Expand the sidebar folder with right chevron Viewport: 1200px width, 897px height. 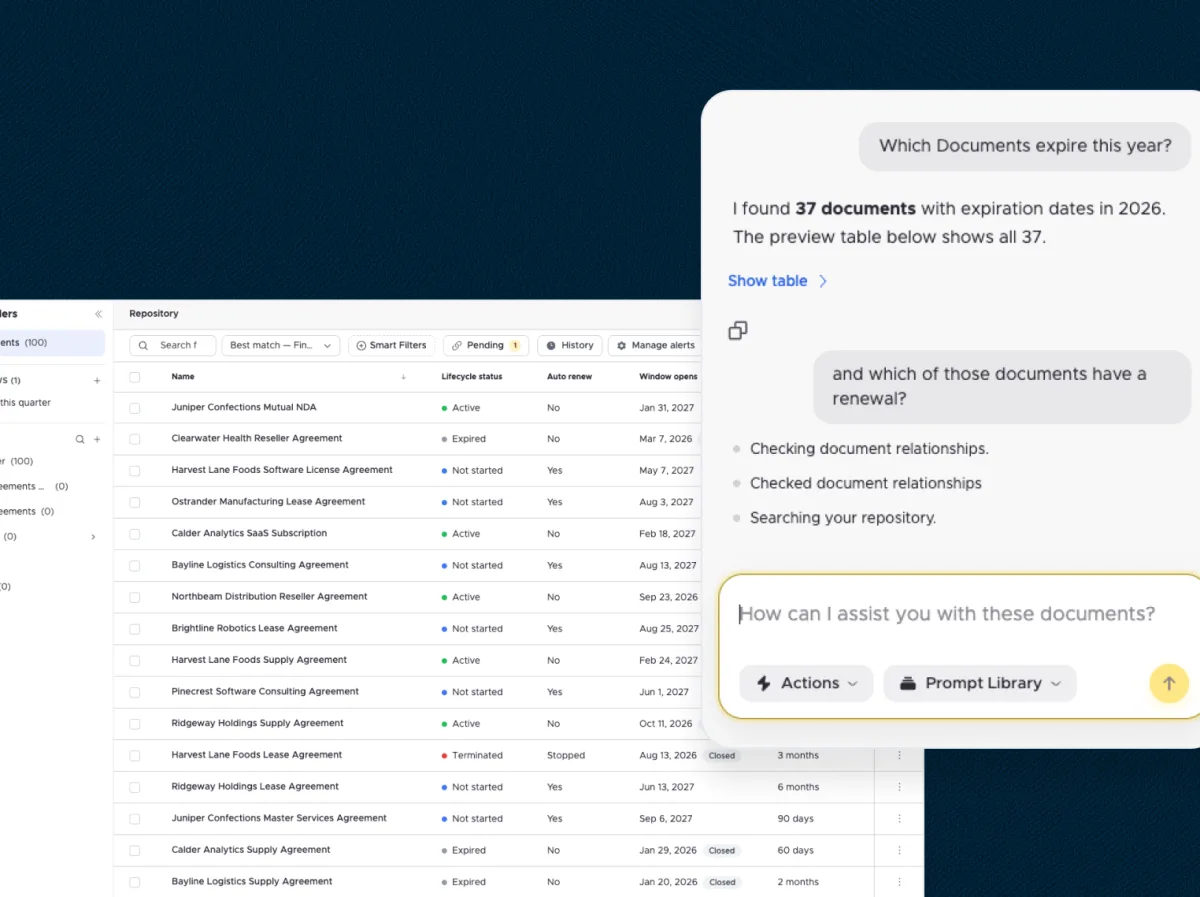[x=93, y=537]
